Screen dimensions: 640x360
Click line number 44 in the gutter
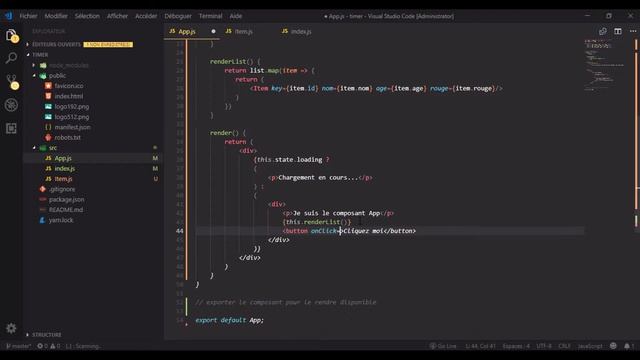click(180, 231)
